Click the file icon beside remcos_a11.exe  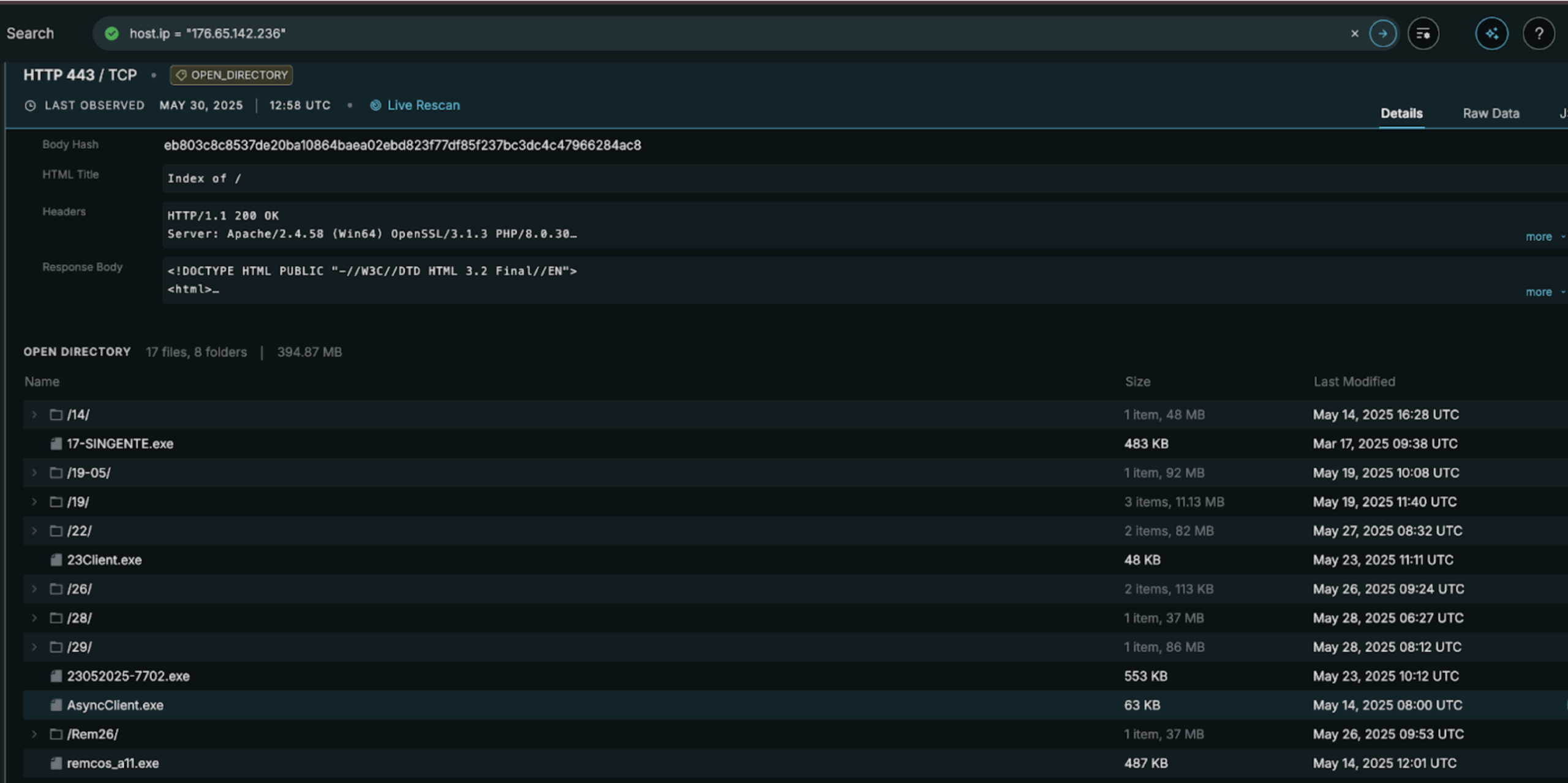pyautogui.click(x=56, y=763)
